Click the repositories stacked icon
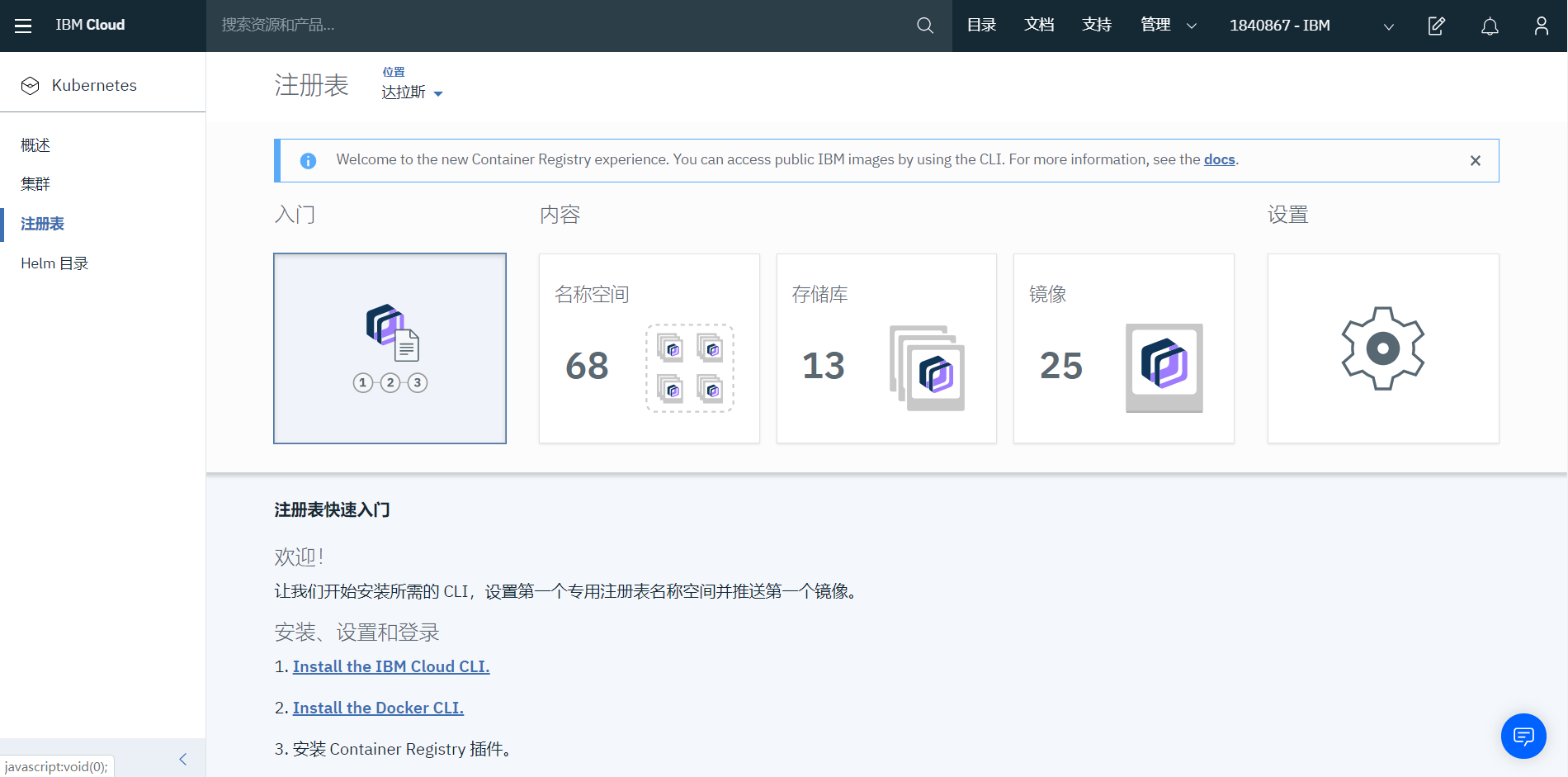The width and height of the screenshot is (1568, 777). point(927,368)
